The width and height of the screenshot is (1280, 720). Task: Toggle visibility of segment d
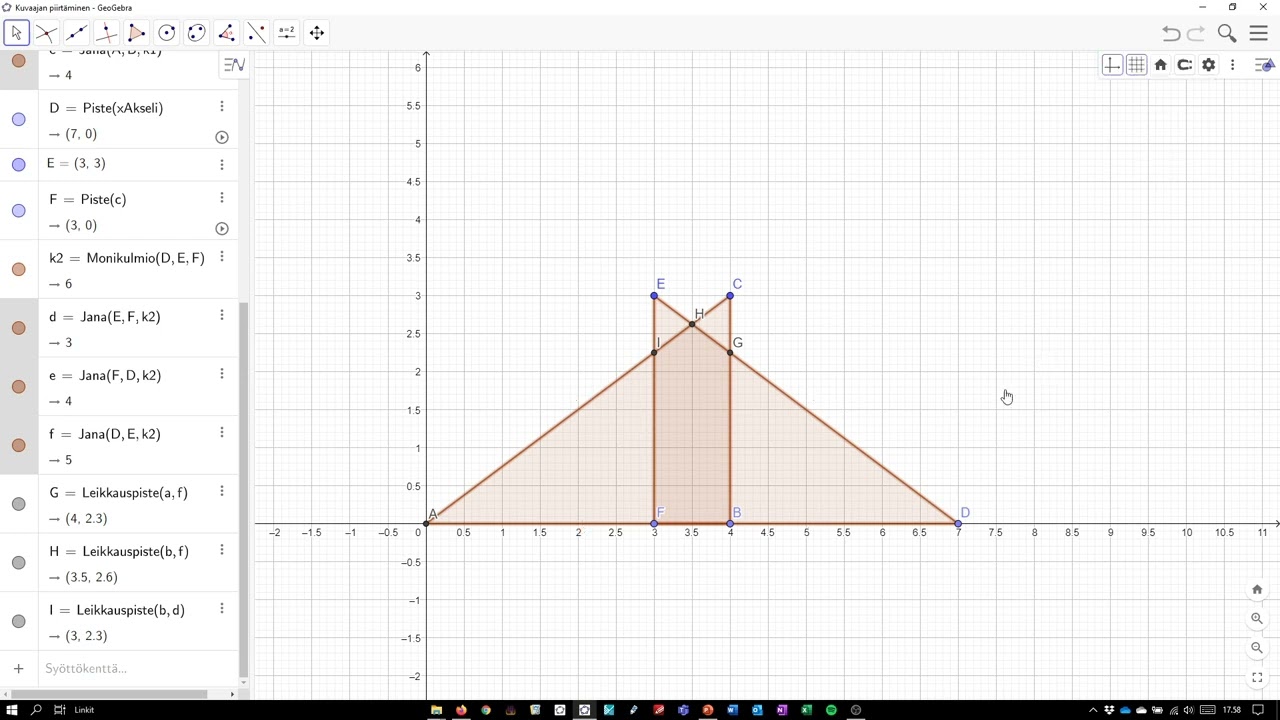19,328
